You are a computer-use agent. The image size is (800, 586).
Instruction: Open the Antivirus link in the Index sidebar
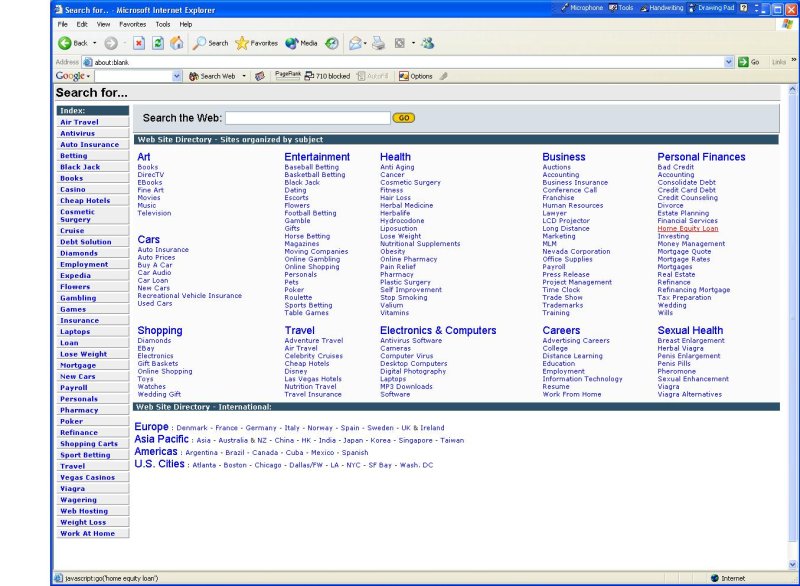point(78,133)
